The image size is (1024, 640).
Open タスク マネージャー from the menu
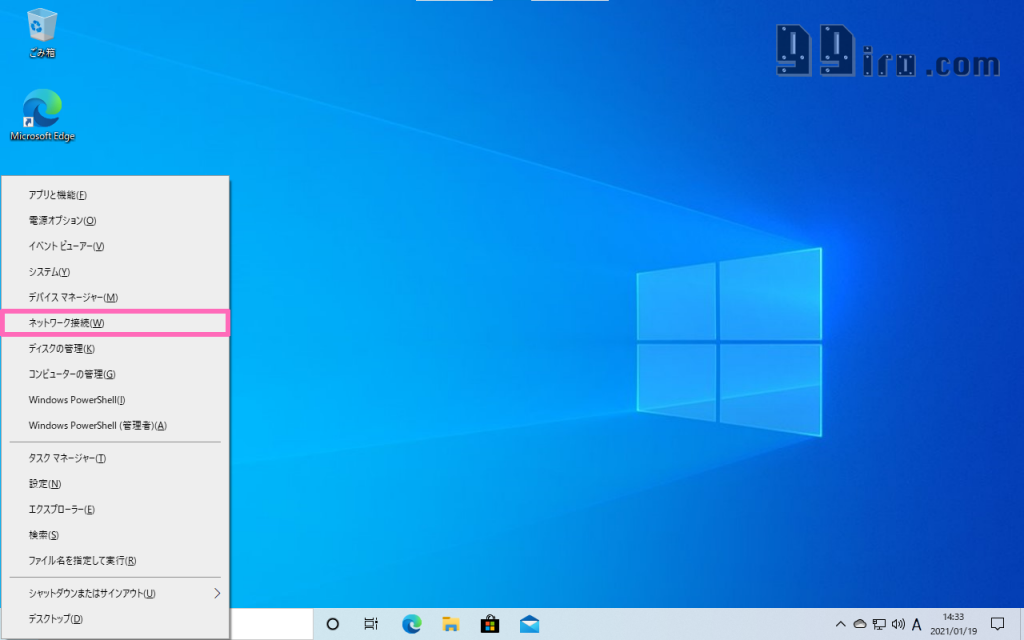click(x=115, y=458)
